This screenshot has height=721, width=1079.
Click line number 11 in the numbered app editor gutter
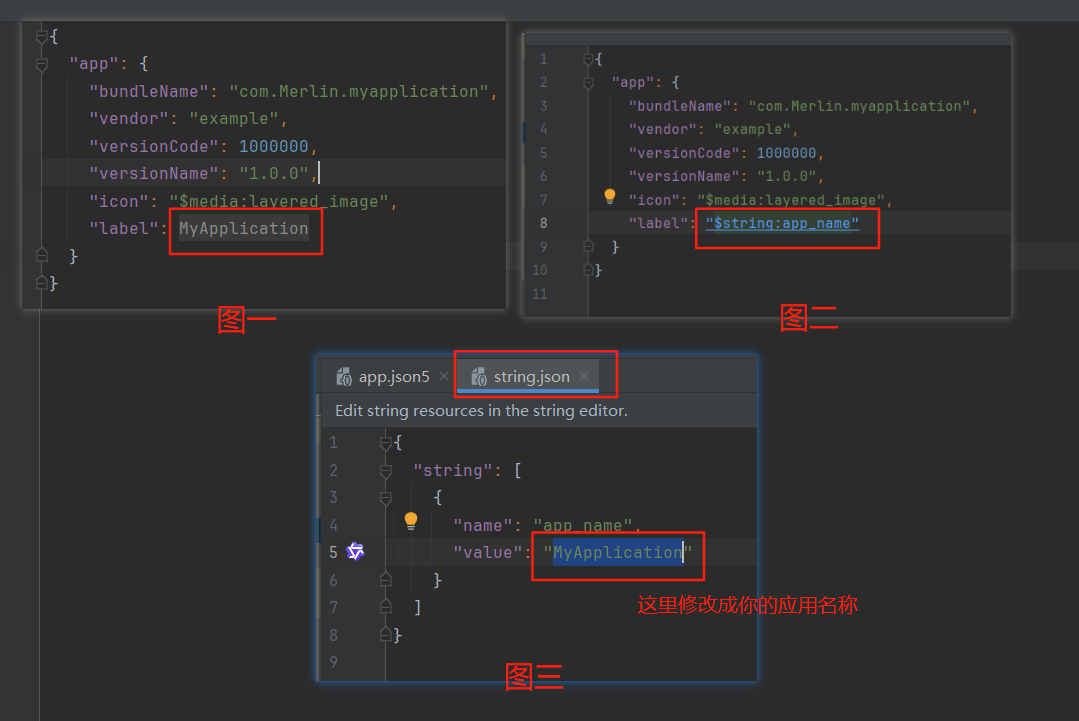[540, 294]
